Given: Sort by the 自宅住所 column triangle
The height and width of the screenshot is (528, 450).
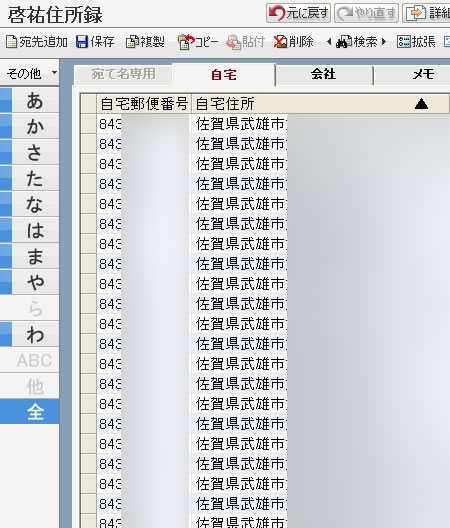Looking at the screenshot, I should click(421, 104).
